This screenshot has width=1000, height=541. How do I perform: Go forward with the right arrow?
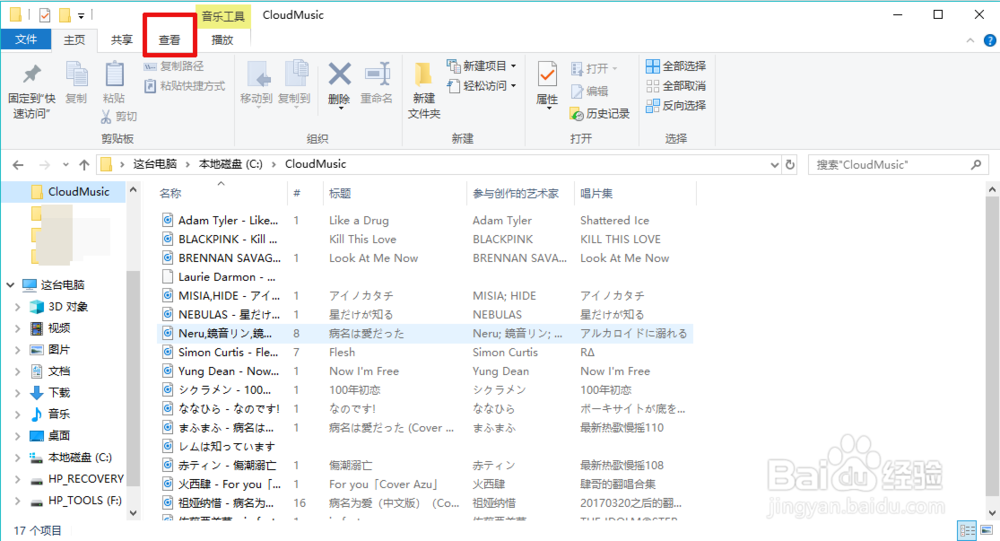coord(45,165)
